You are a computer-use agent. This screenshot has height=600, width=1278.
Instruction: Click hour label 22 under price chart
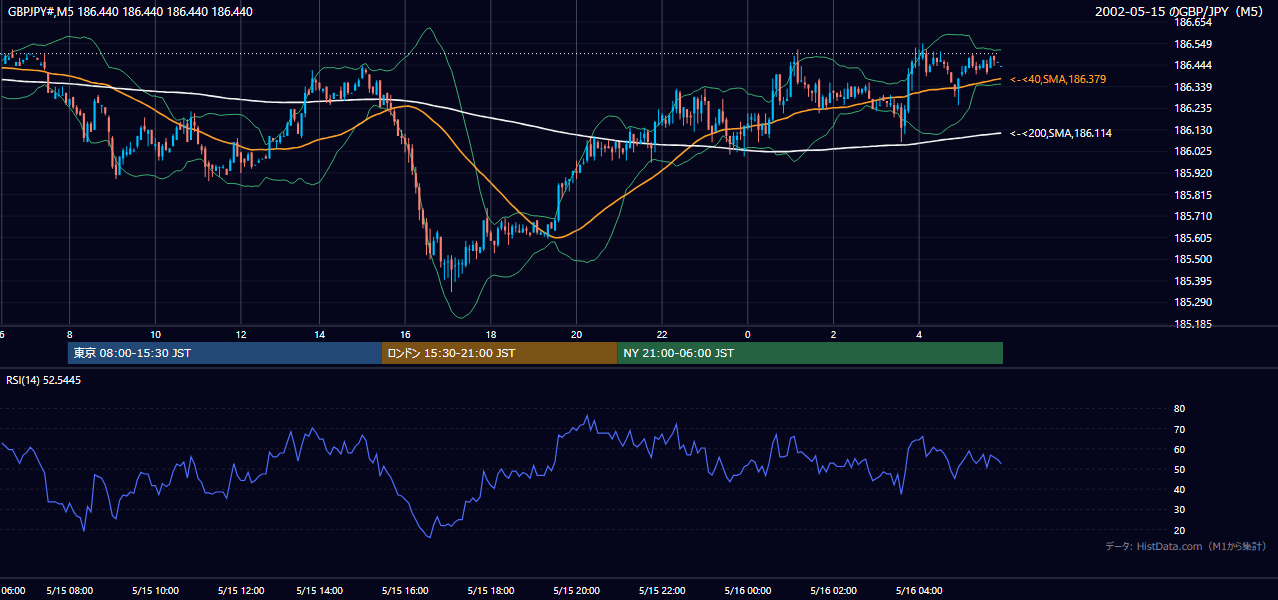(x=662, y=334)
